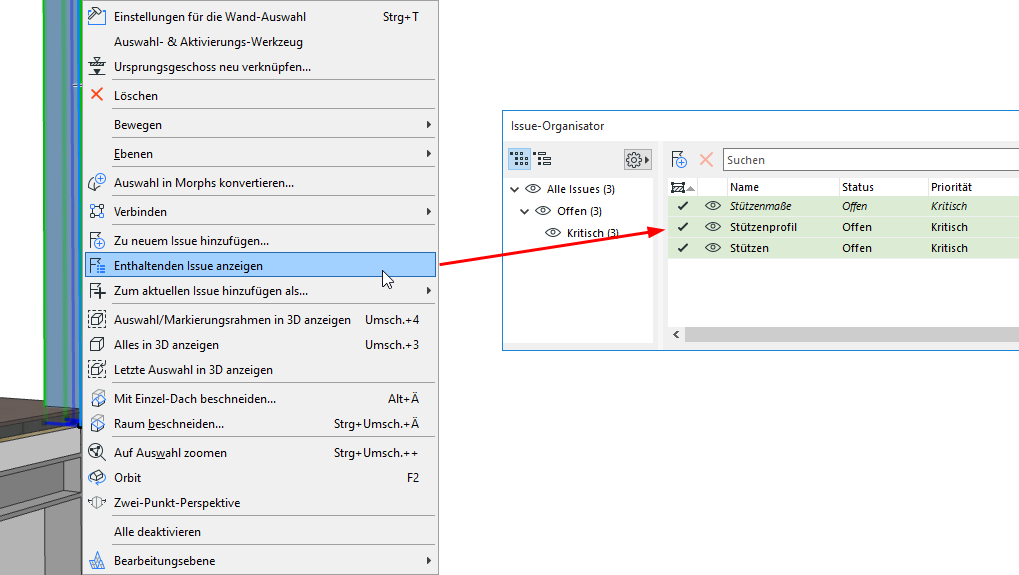Screen dimensions: 1019x575
Task: Click the trim with single roof icon
Action: tap(97, 398)
